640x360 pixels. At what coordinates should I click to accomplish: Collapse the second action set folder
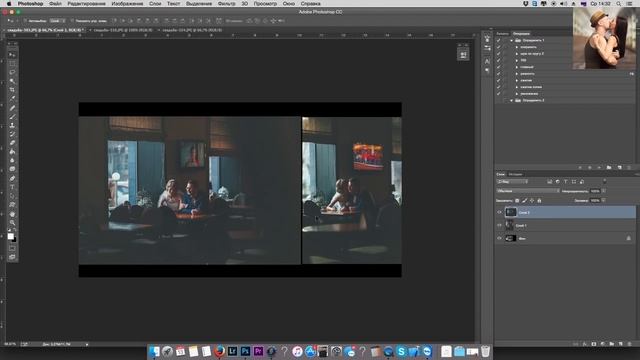(x=511, y=100)
